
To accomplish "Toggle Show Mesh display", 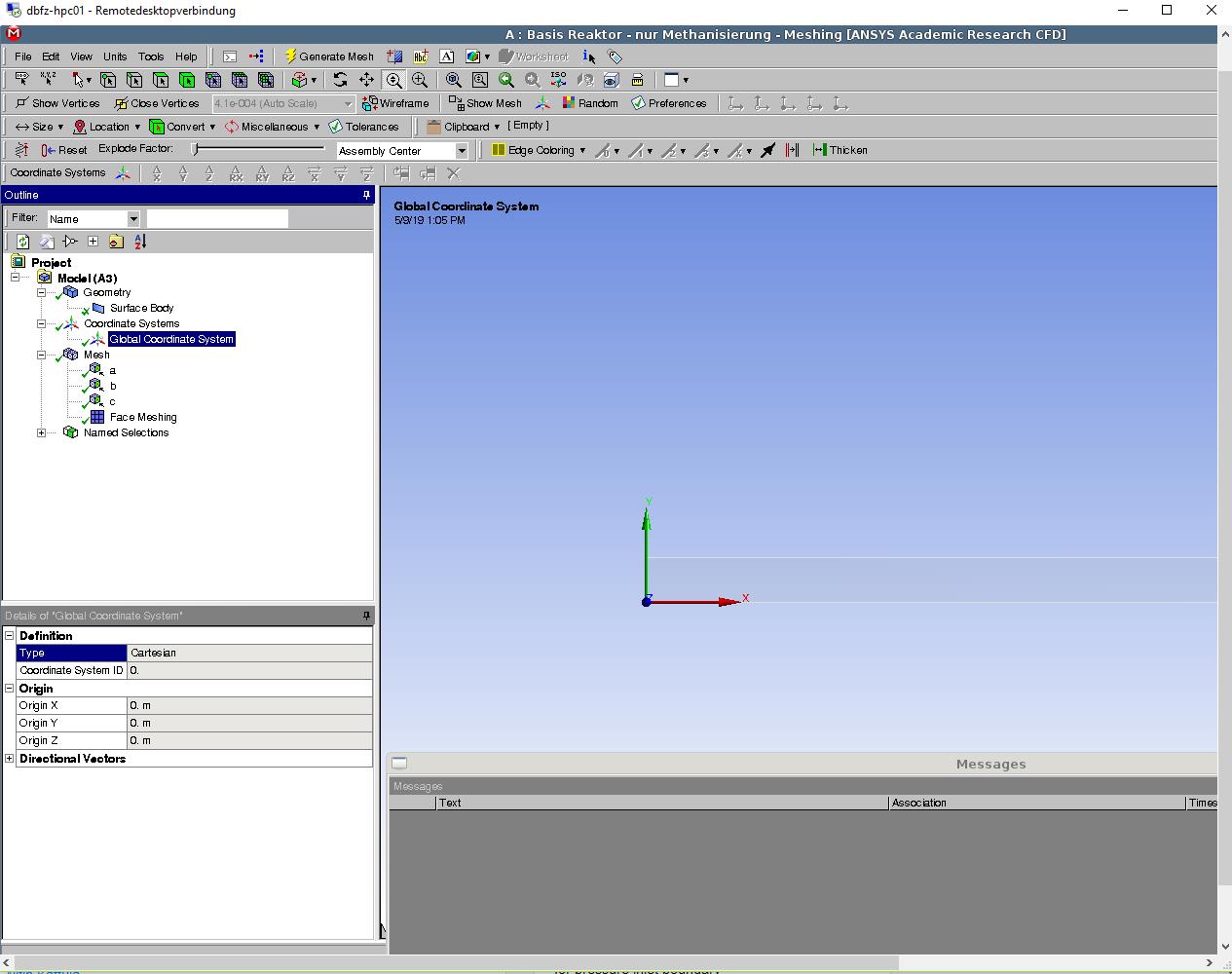I will point(485,103).
